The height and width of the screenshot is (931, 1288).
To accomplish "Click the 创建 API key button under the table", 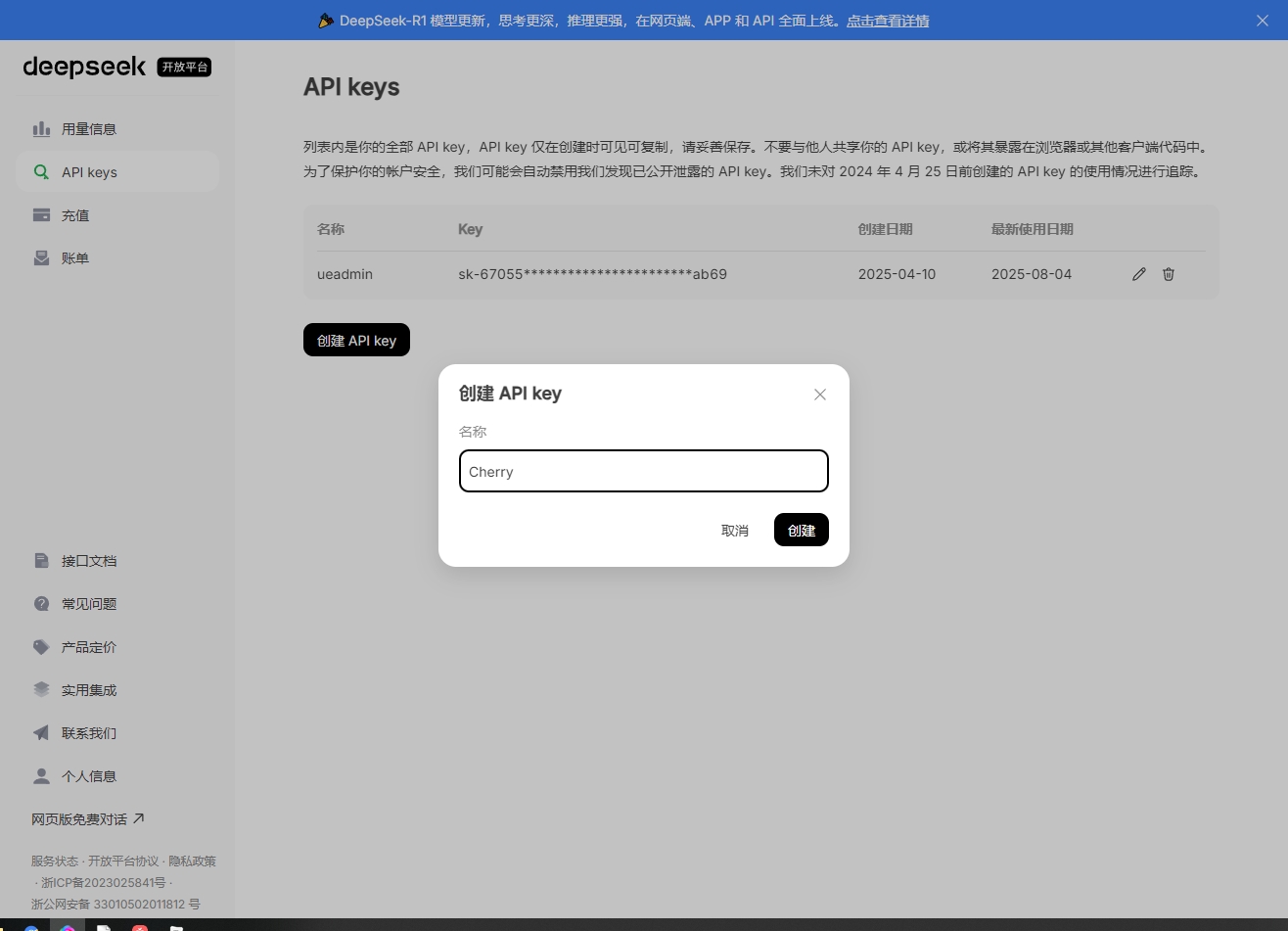I will (x=356, y=340).
